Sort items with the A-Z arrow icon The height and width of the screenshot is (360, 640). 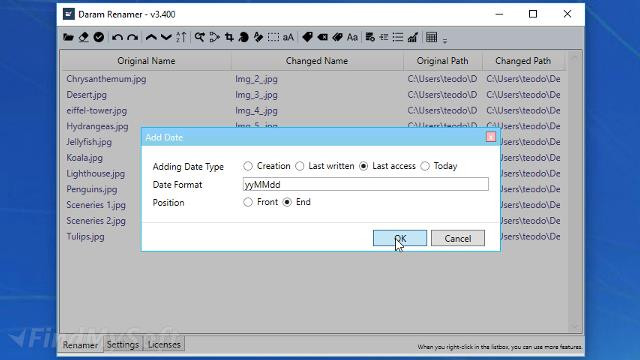(181, 38)
